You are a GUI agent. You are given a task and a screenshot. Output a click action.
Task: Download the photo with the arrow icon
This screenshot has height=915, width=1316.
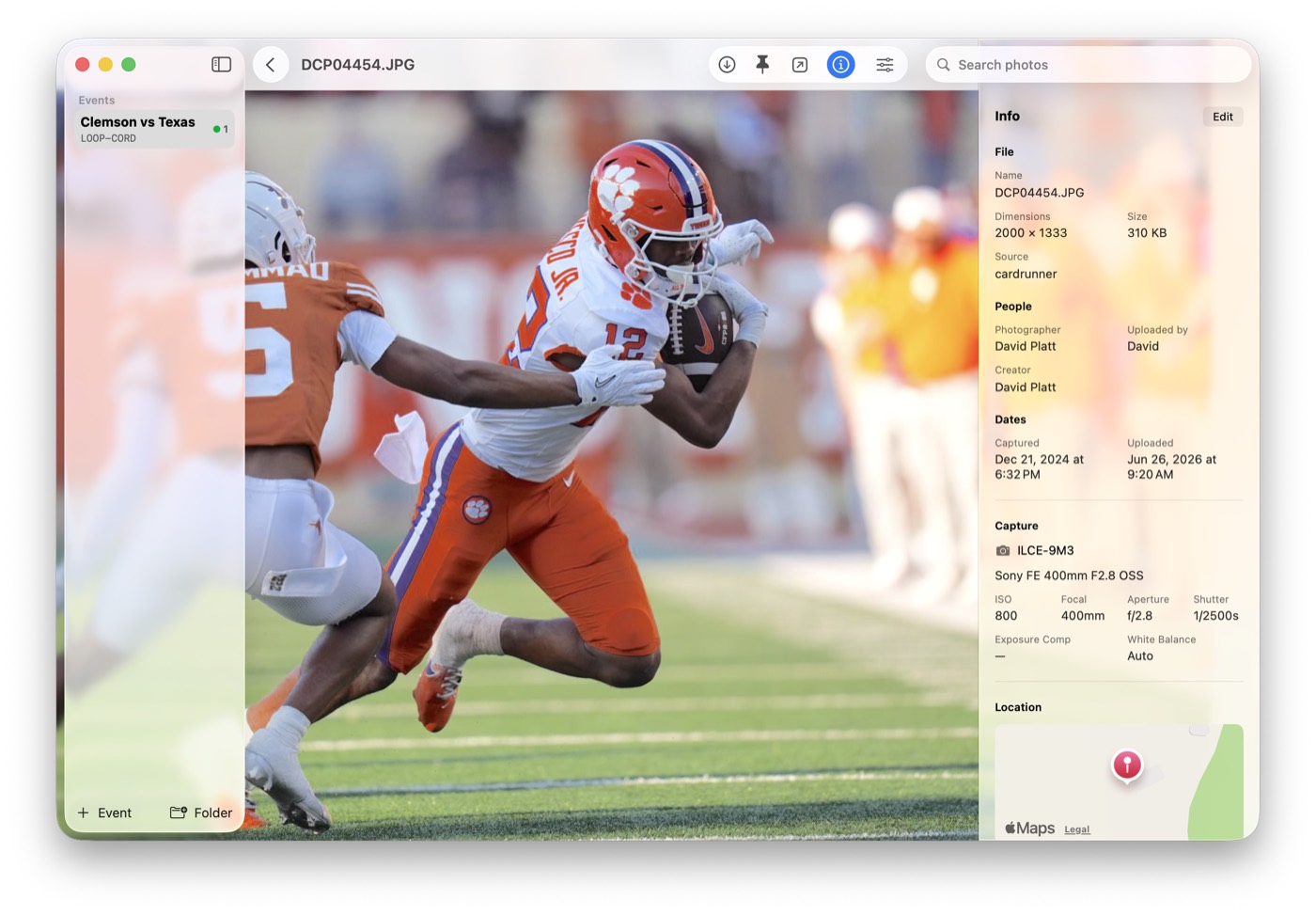(x=727, y=65)
